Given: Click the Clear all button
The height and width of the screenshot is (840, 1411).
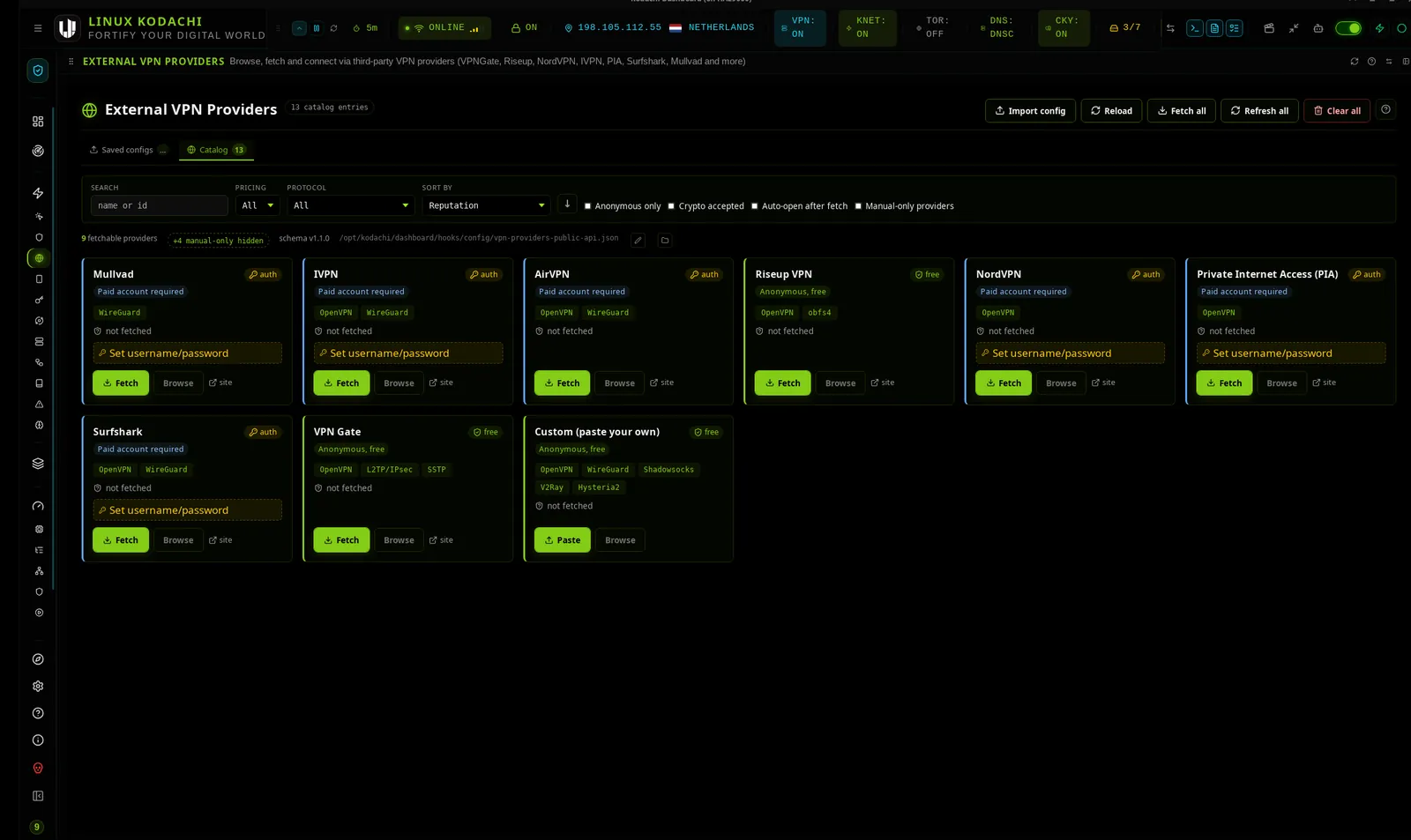Looking at the screenshot, I should [x=1337, y=111].
